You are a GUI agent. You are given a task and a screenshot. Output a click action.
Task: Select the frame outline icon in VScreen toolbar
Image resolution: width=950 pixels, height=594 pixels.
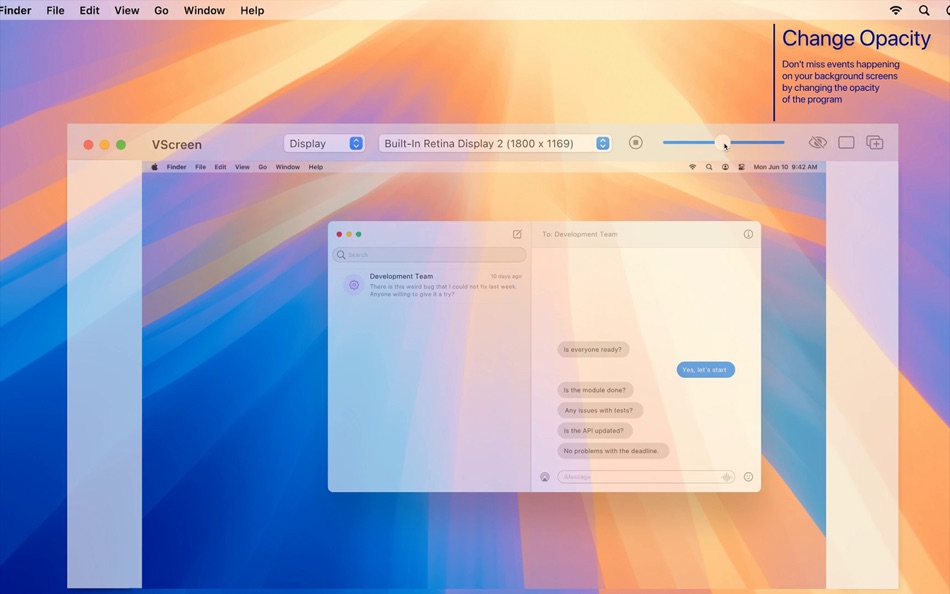click(x=845, y=142)
